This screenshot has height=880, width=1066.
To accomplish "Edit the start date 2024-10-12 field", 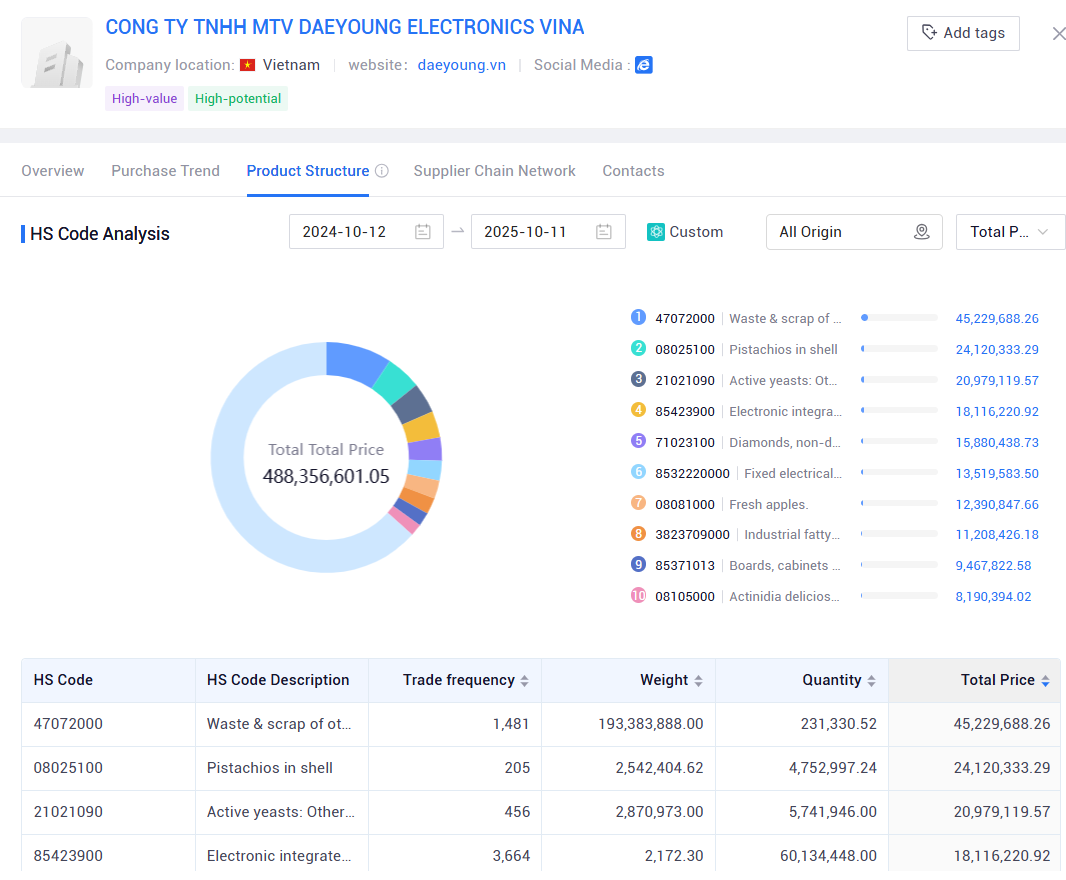I will point(366,232).
